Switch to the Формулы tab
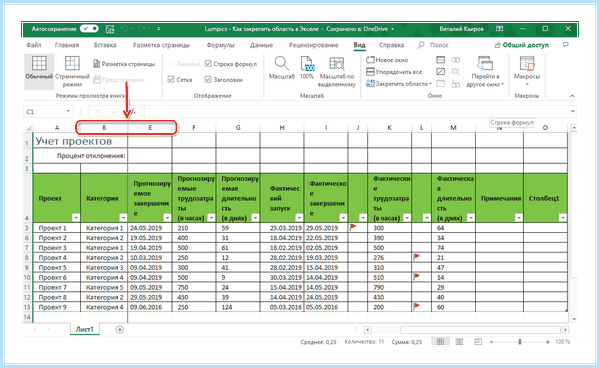 tap(220, 45)
